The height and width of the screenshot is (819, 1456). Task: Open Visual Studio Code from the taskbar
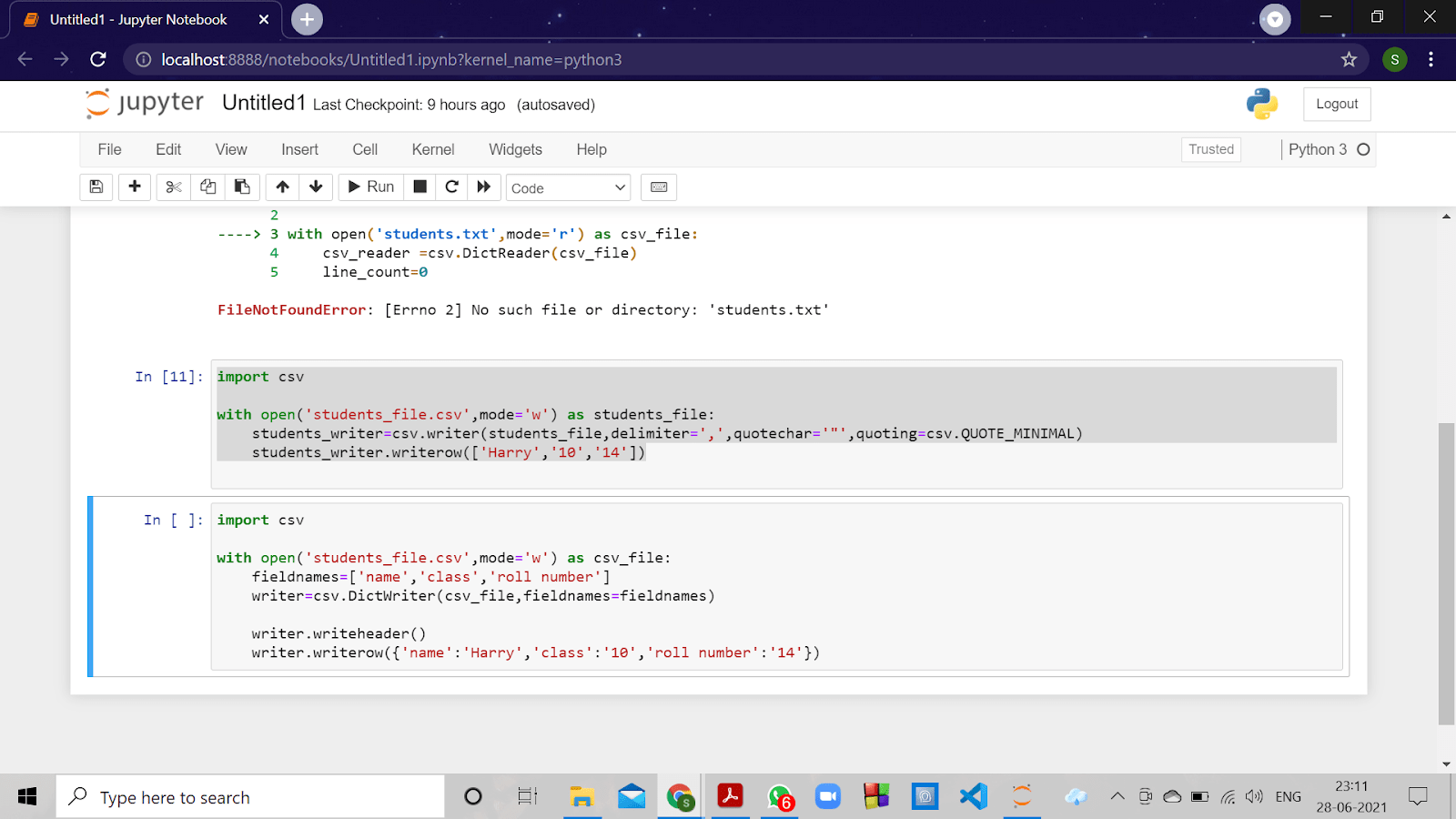pos(973,796)
